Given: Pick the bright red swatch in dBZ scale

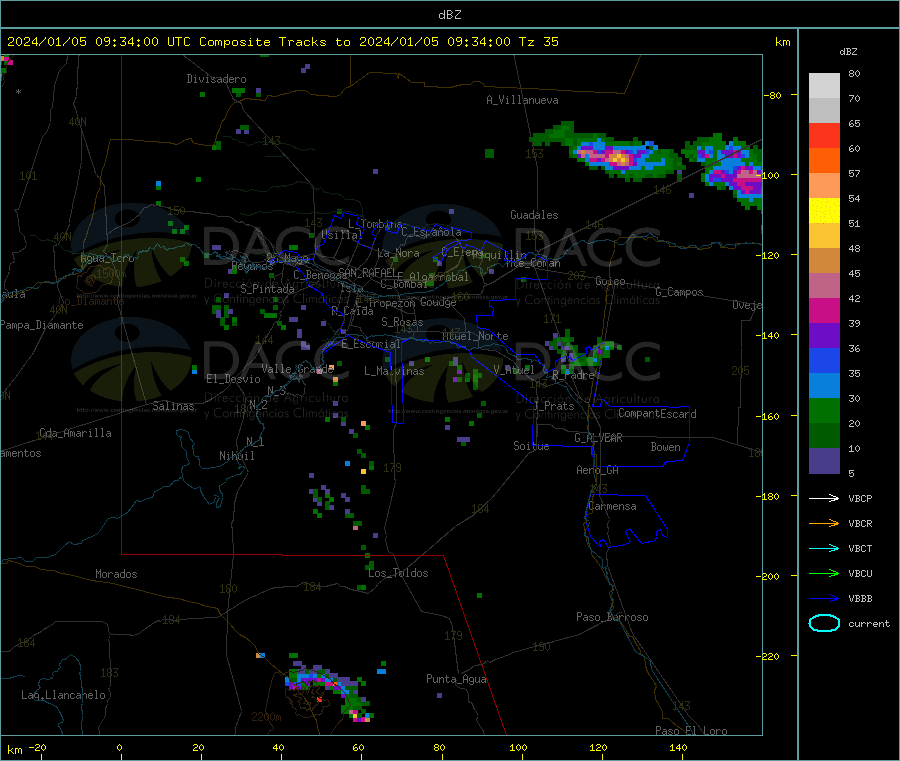Looking at the screenshot, I should (x=824, y=135).
